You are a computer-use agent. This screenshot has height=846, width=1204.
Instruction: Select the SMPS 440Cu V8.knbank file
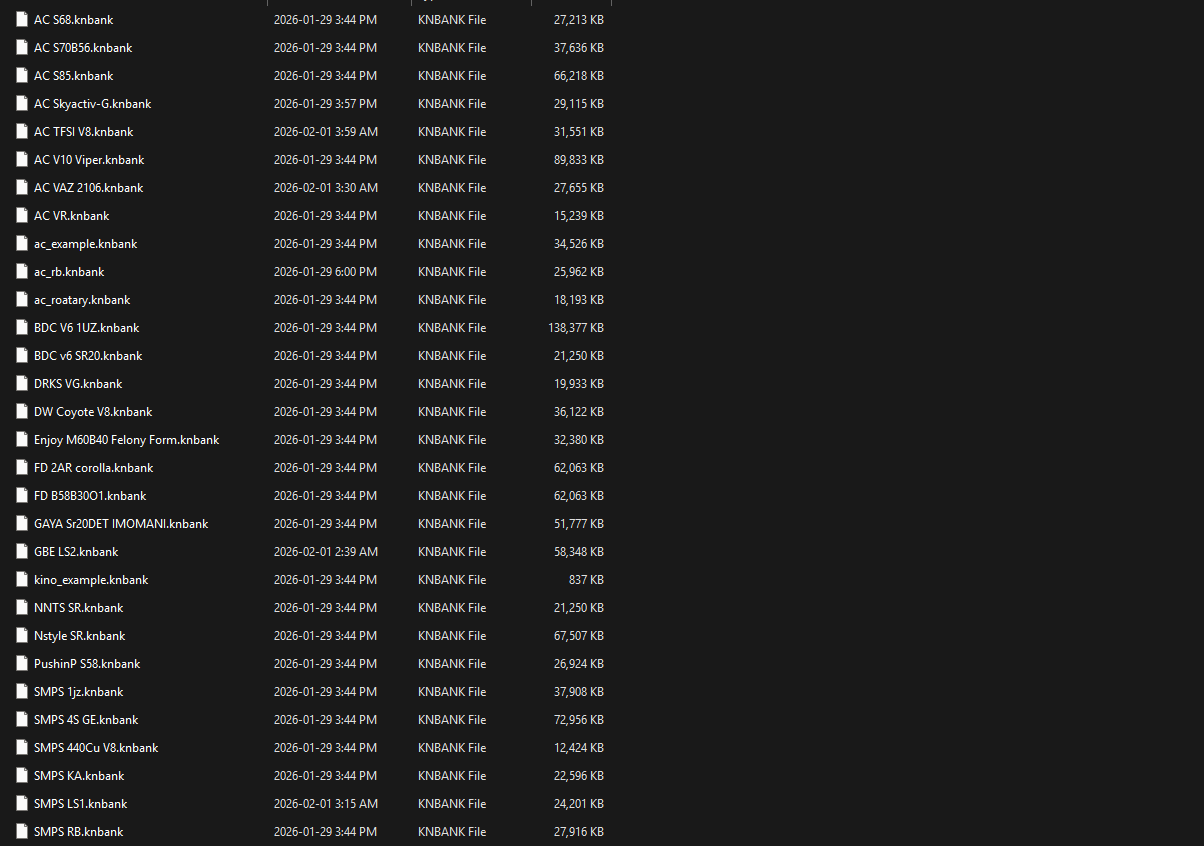pos(96,748)
